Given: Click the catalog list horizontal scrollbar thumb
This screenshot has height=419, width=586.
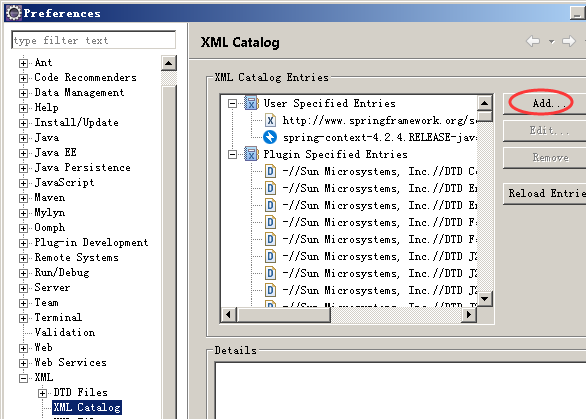Looking at the screenshot, I should click(284, 315).
